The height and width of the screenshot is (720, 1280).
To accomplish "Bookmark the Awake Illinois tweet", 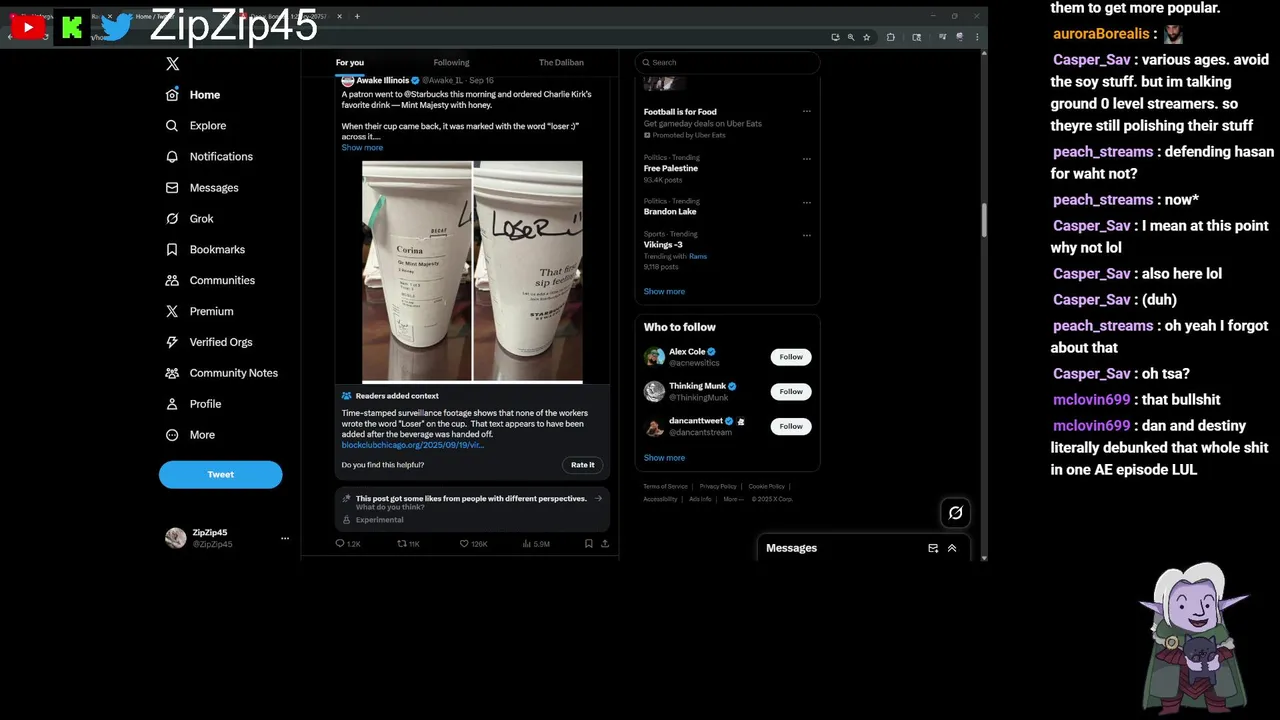I will pyautogui.click(x=589, y=544).
